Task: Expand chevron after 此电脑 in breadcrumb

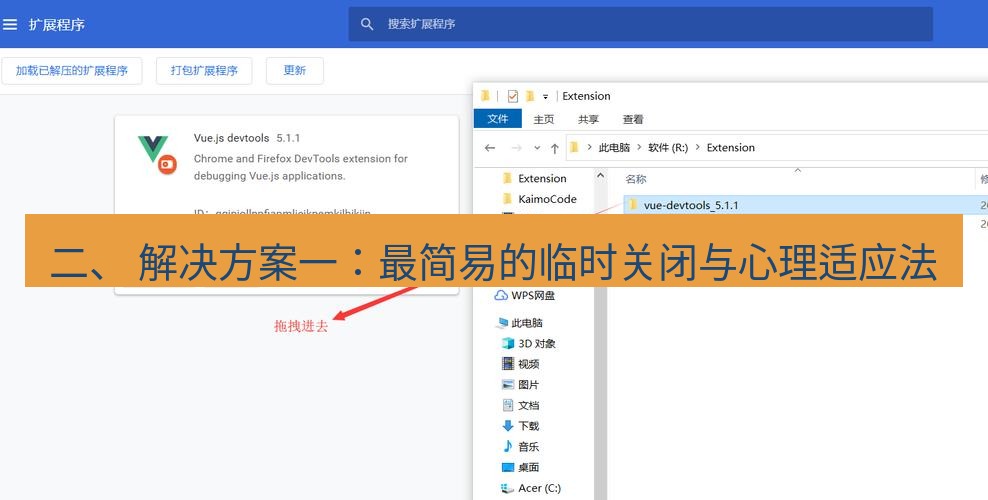Action: [639, 147]
